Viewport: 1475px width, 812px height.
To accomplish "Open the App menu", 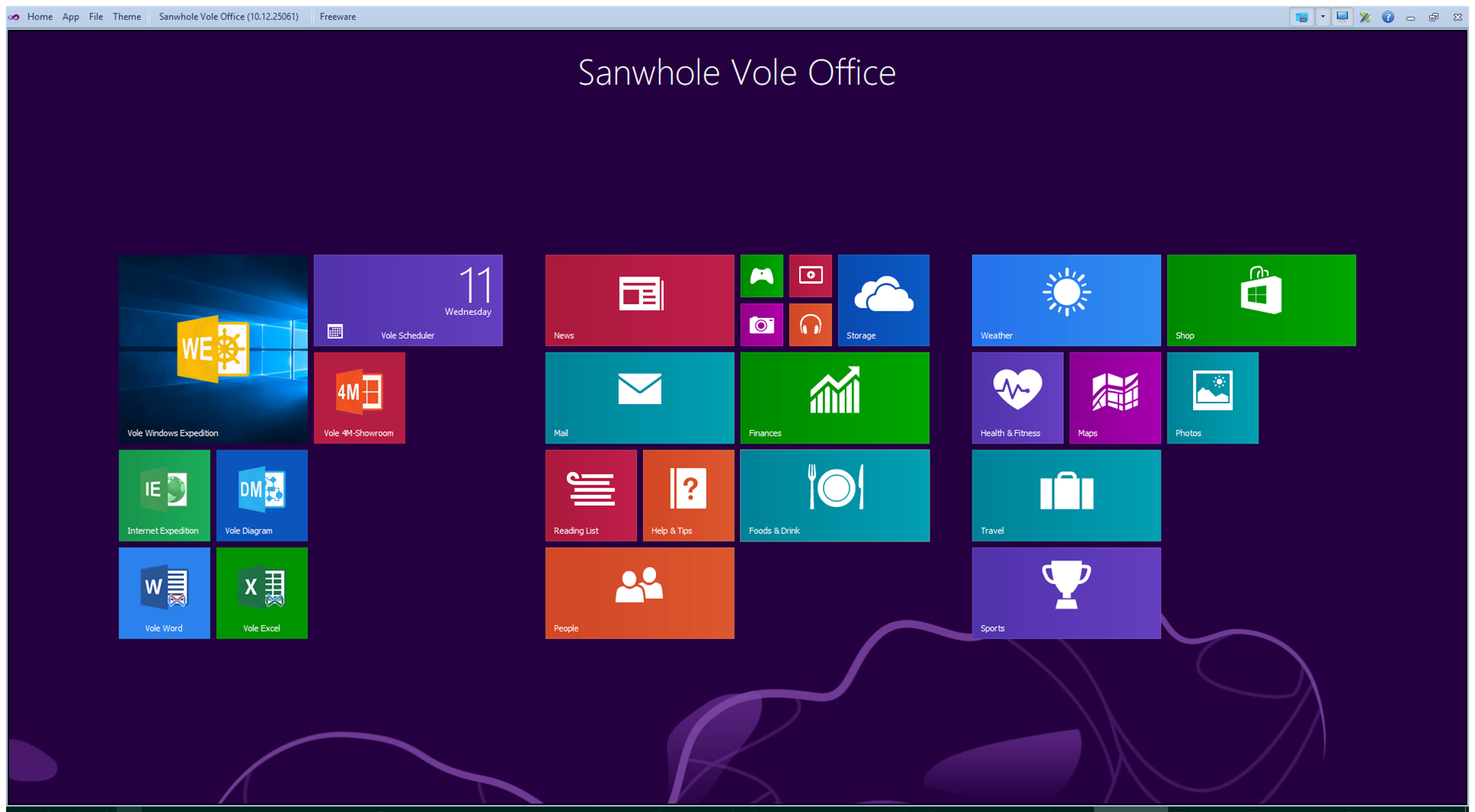I will (71, 17).
